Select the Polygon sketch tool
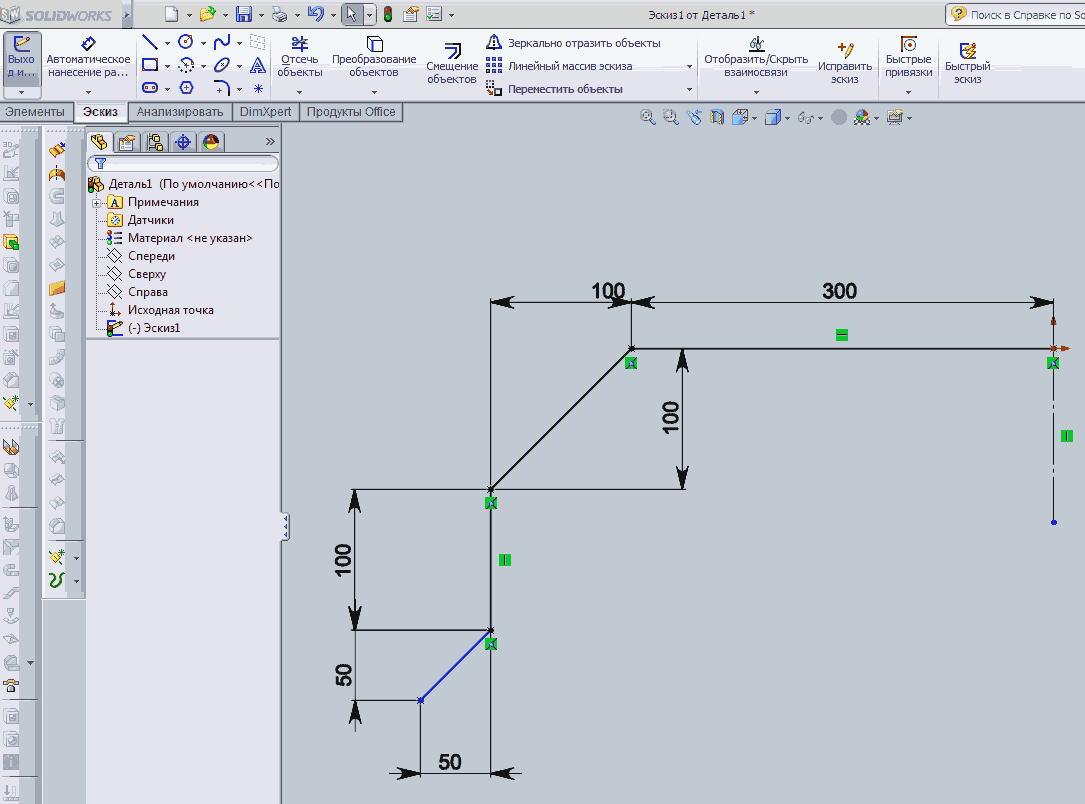 pos(186,88)
